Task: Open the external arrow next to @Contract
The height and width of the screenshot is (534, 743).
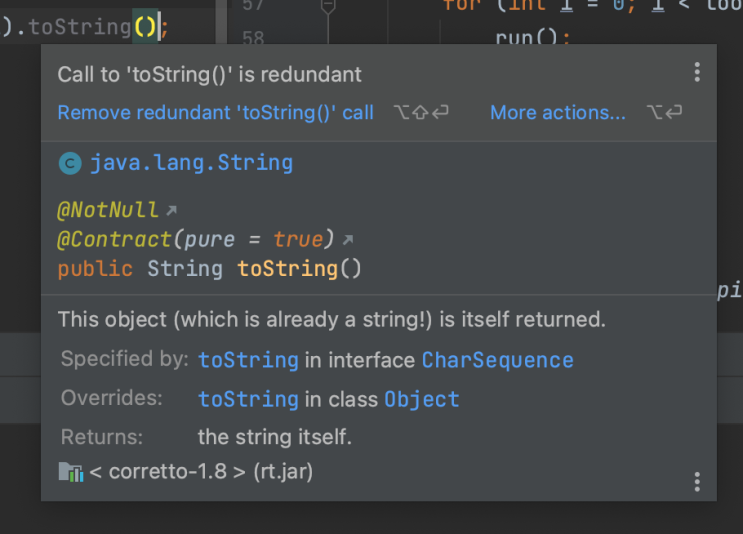Action: [348, 240]
